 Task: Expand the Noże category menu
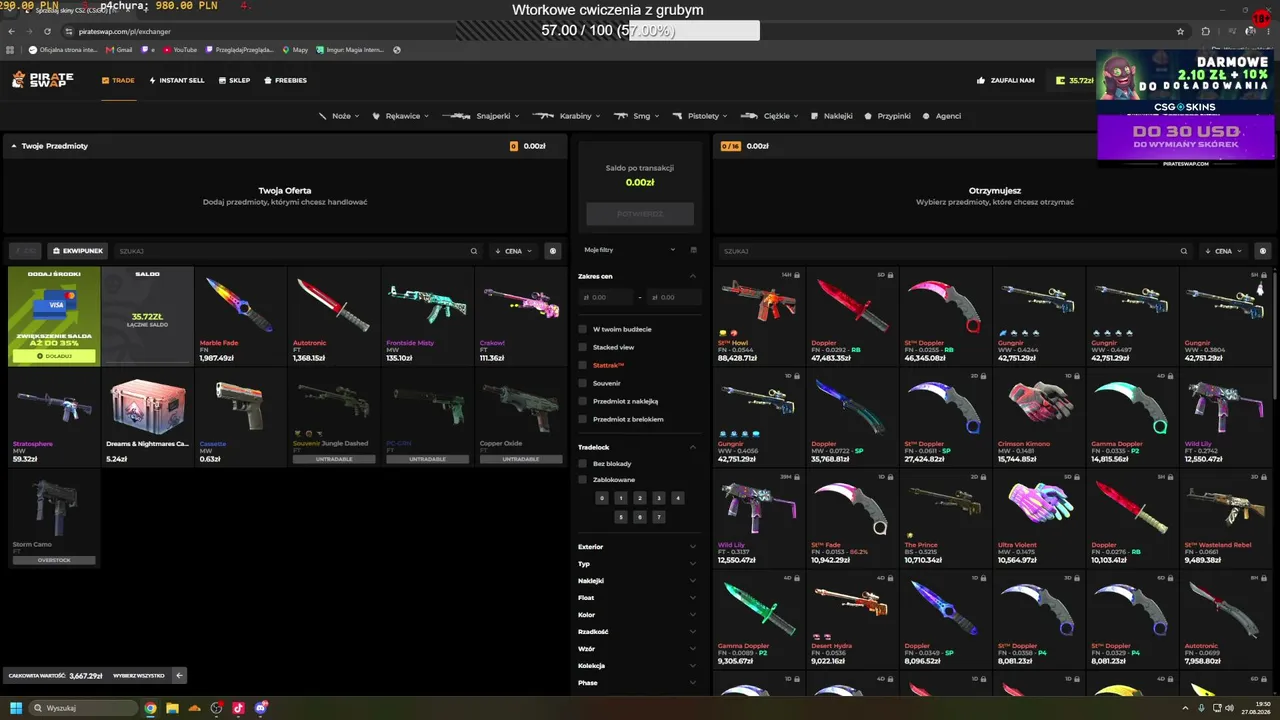pos(340,116)
